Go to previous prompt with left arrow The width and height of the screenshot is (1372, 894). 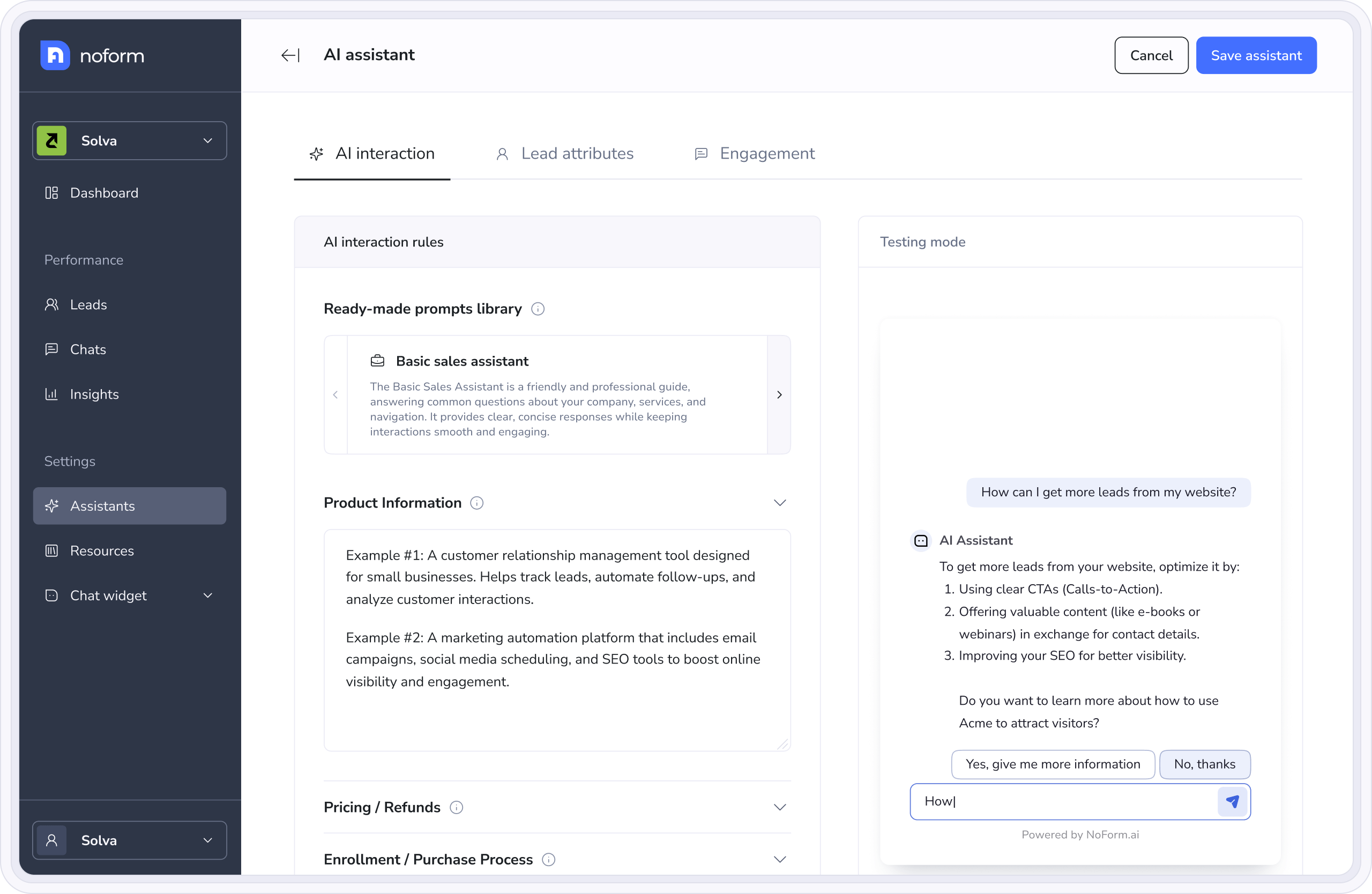(335, 395)
